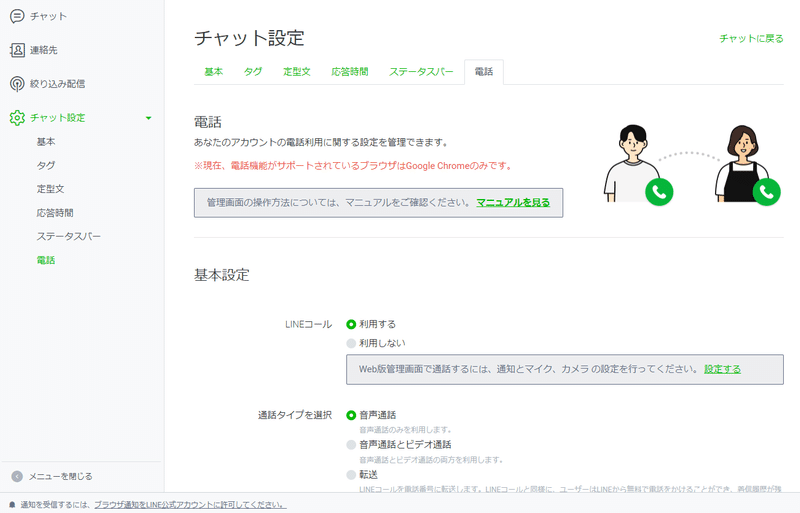
Task: Switch to the 応答時間 tab
Action: 350,72
